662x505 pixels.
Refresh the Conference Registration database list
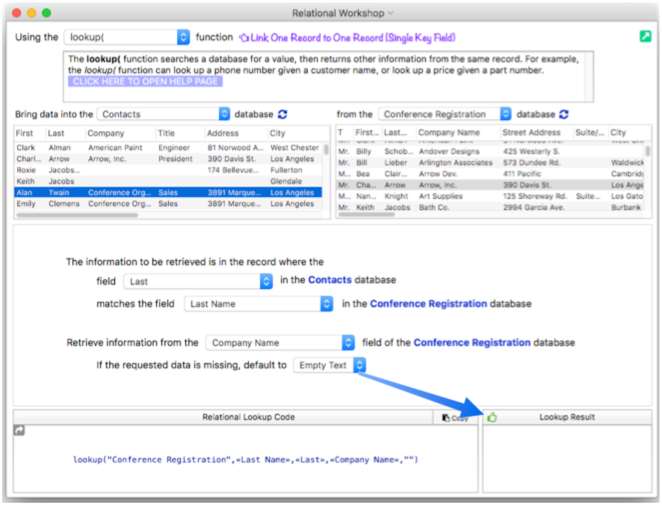[x=563, y=115]
